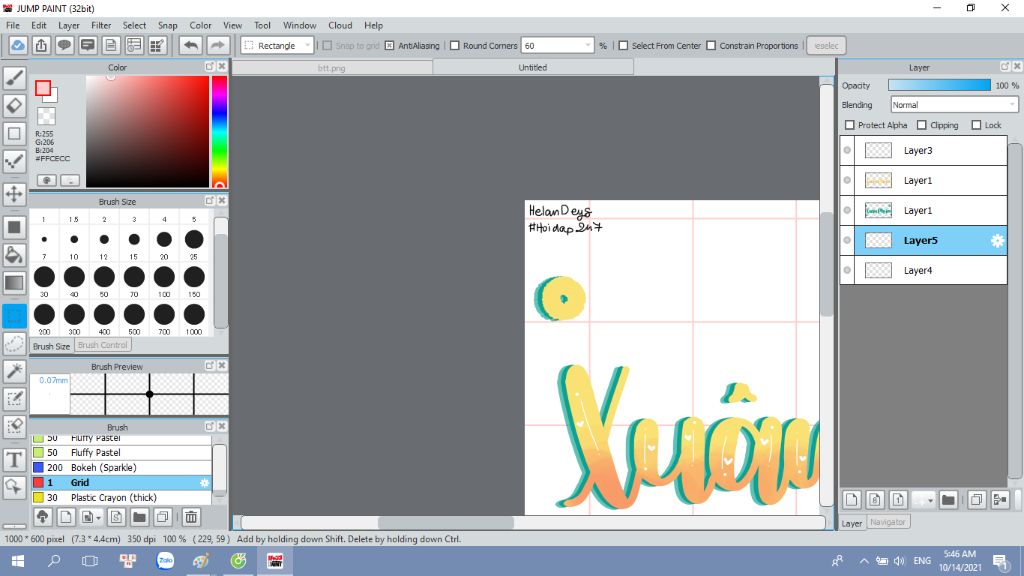Toggle visibility of Layer4
The height and width of the screenshot is (576, 1024).
coord(847,270)
